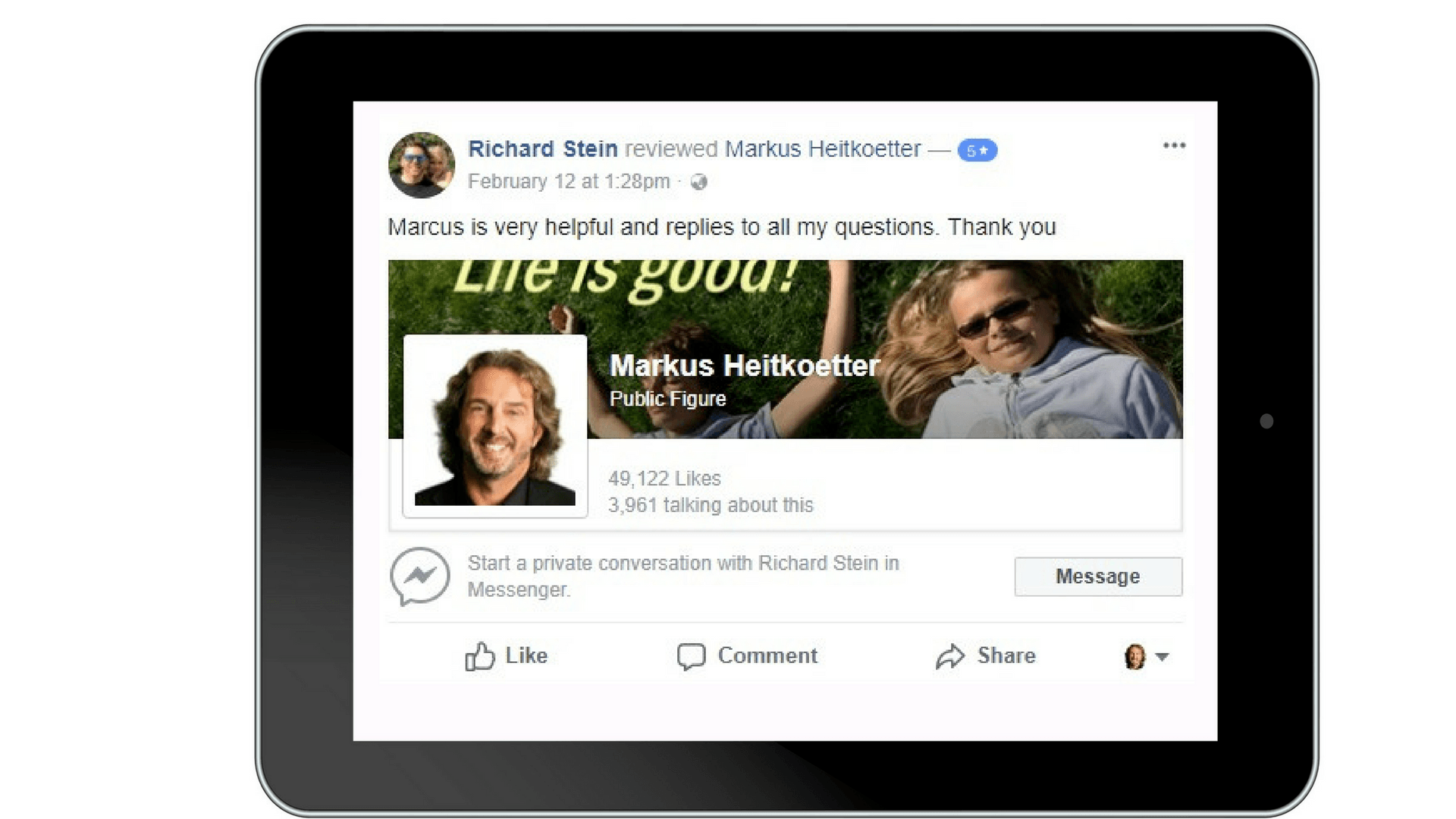Click the Message button
This screenshot has width=1456, height=819.
pos(1098,576)
